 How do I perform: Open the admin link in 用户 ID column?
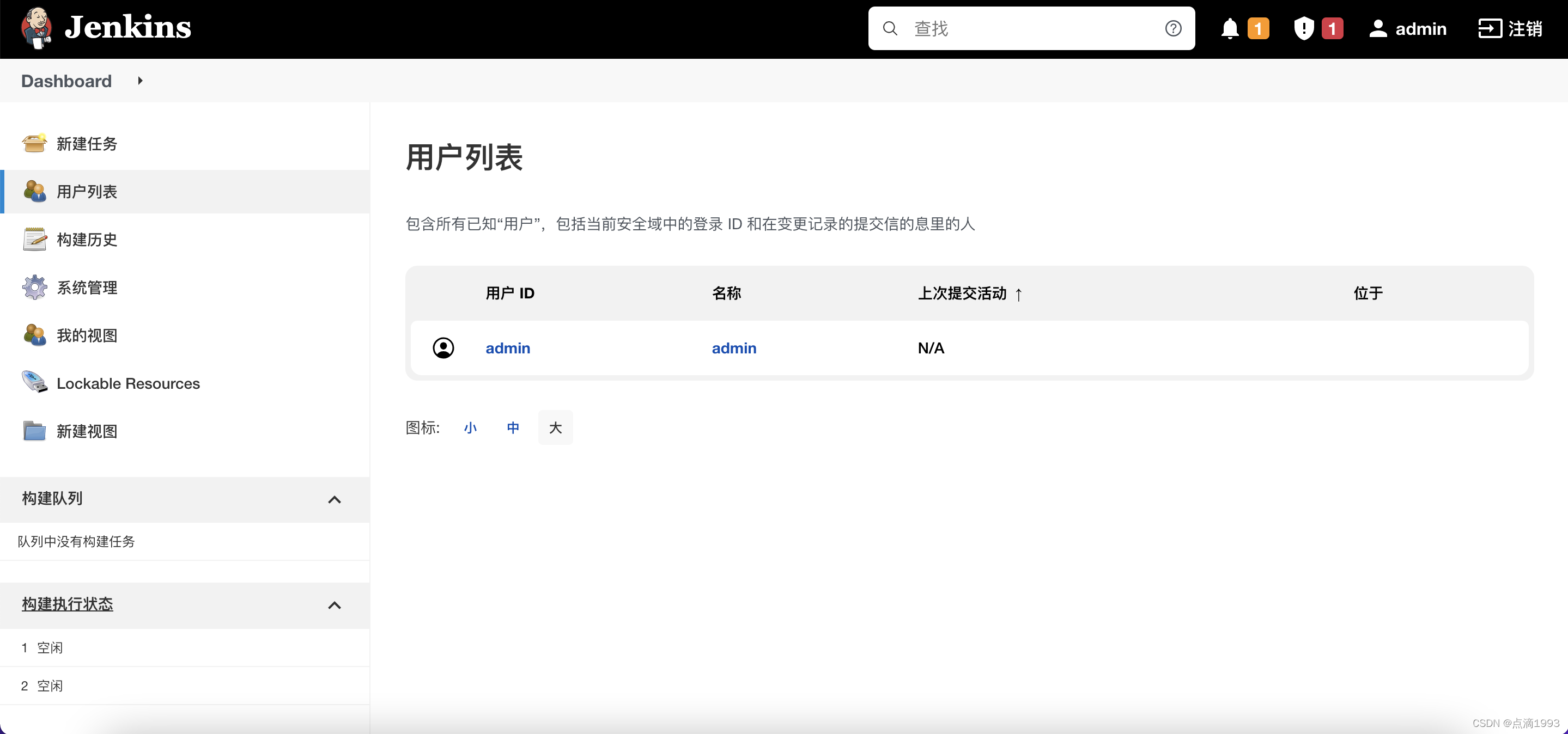click(x=508, y=348)
